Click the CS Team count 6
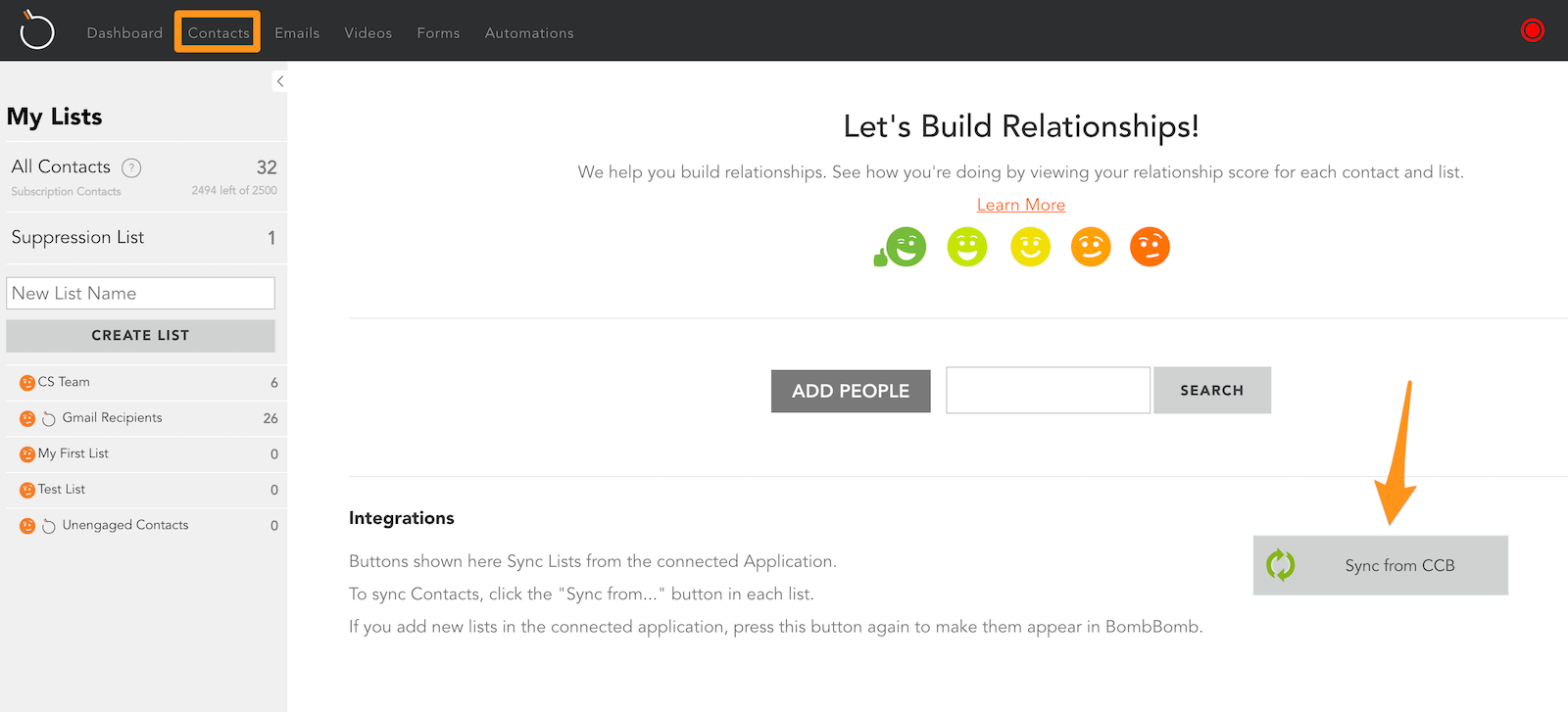The image size is (1568, 712). point(274,383)
